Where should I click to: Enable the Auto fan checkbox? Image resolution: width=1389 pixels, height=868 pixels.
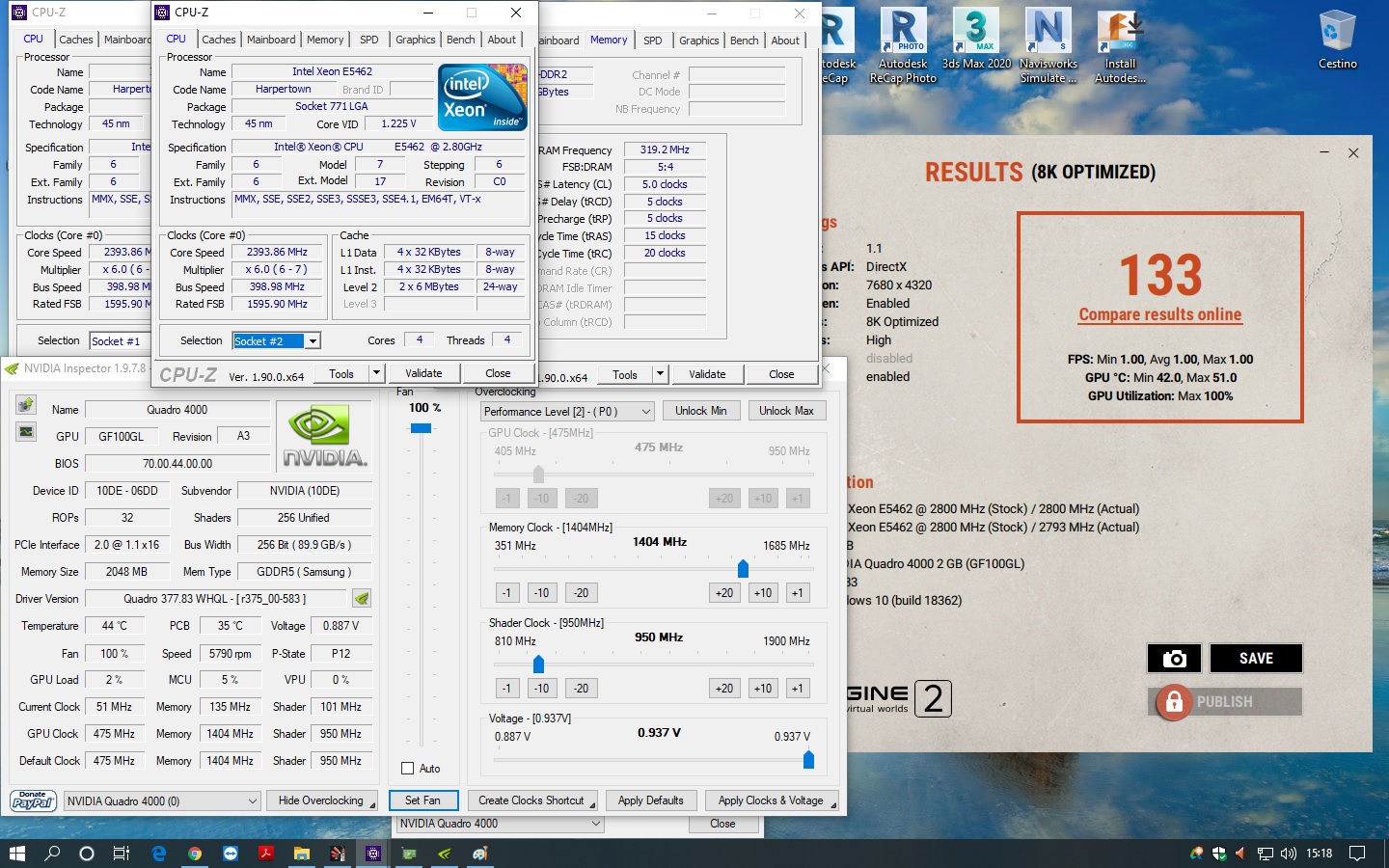[x=407, y=769]
